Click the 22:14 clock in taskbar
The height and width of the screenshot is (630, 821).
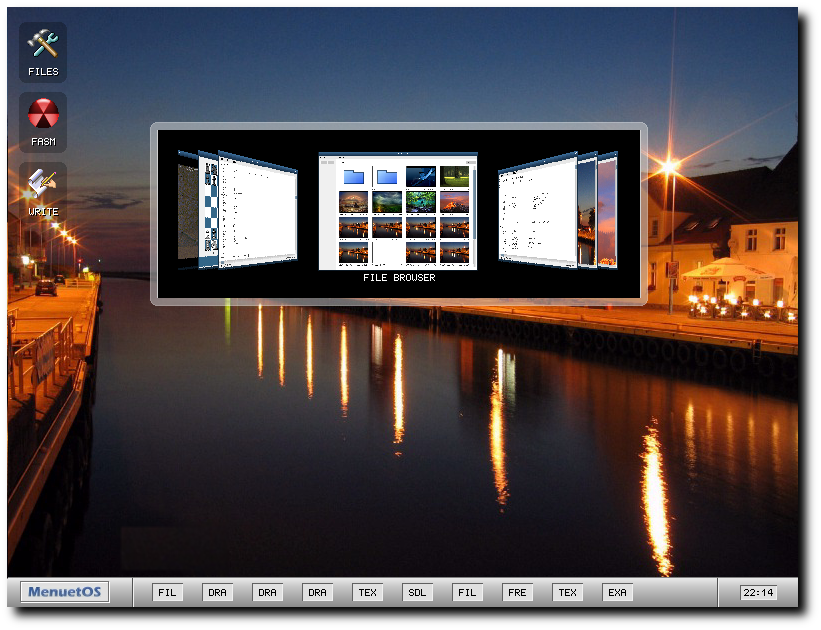(758, 592)
